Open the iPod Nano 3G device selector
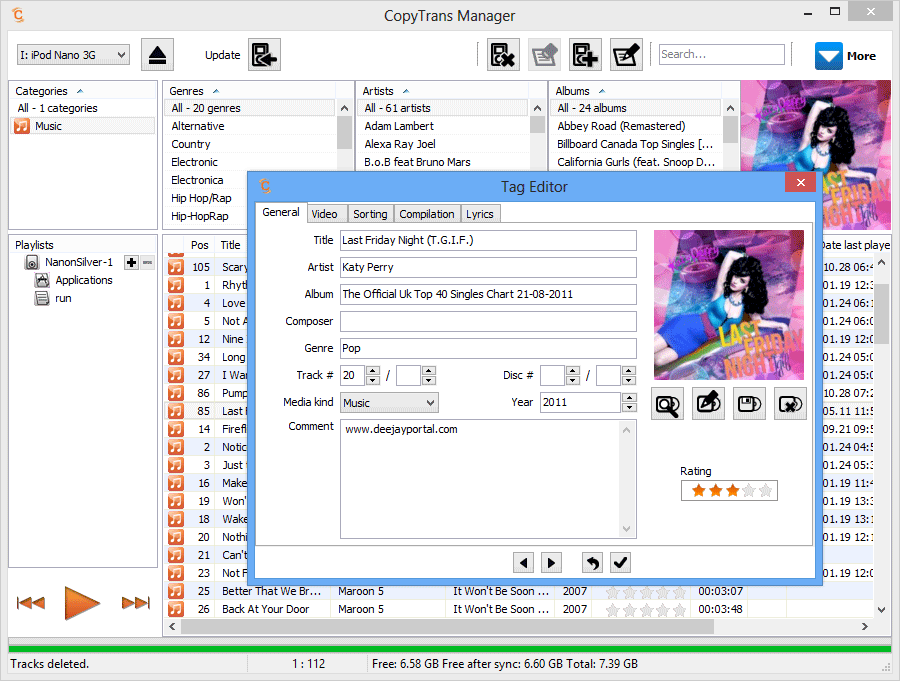Screen dimensions: 900x681 click(72, 55)
